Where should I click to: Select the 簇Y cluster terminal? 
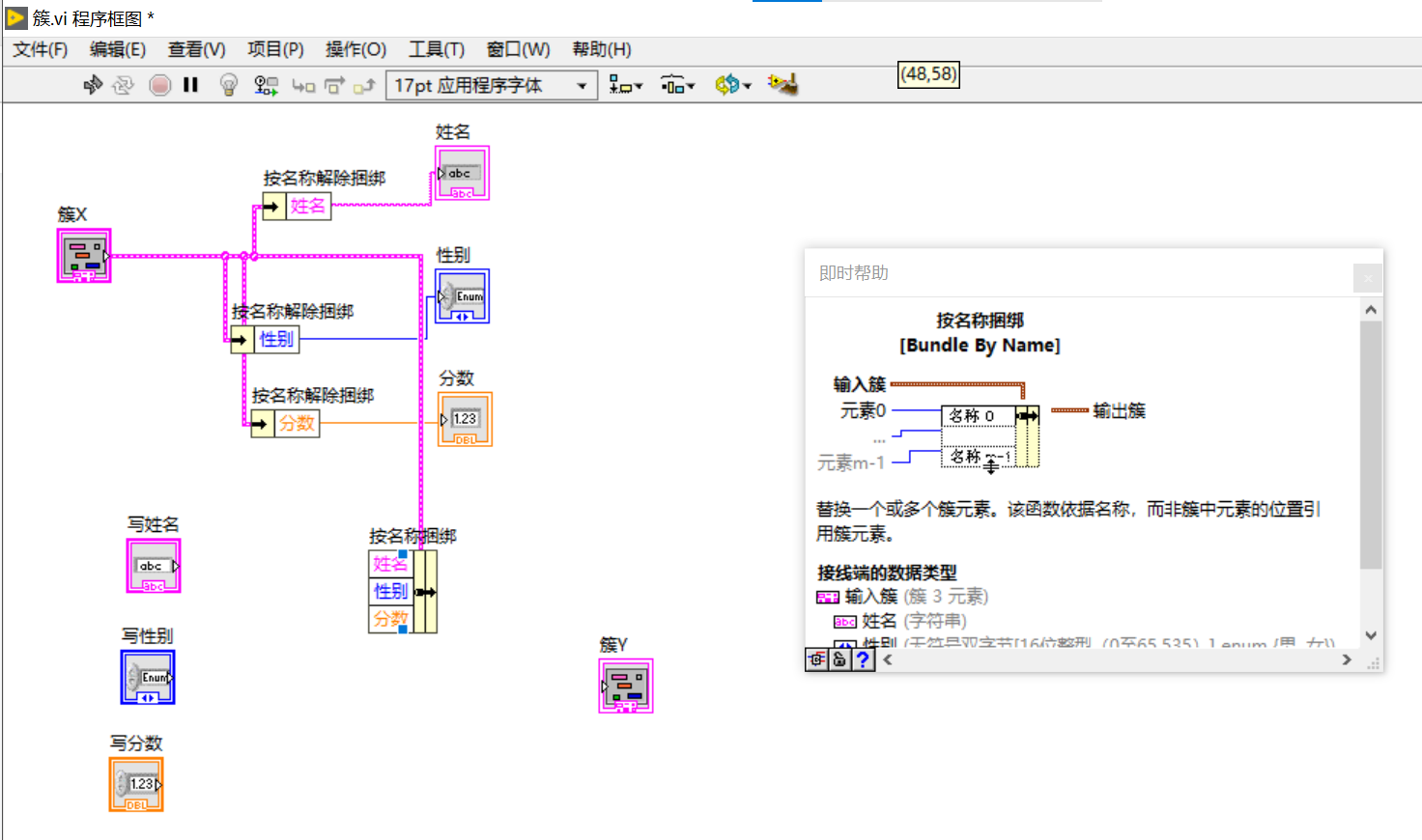pyautogui.click(x=624, y=686)
